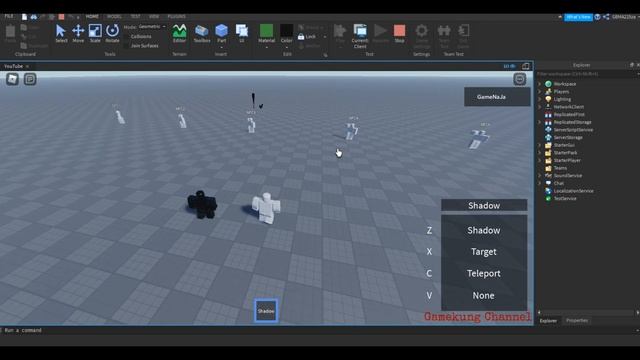The height and width of the screenshot is (360, 640).
Task: Click the green Material swatch
Action: click(267, 31)
